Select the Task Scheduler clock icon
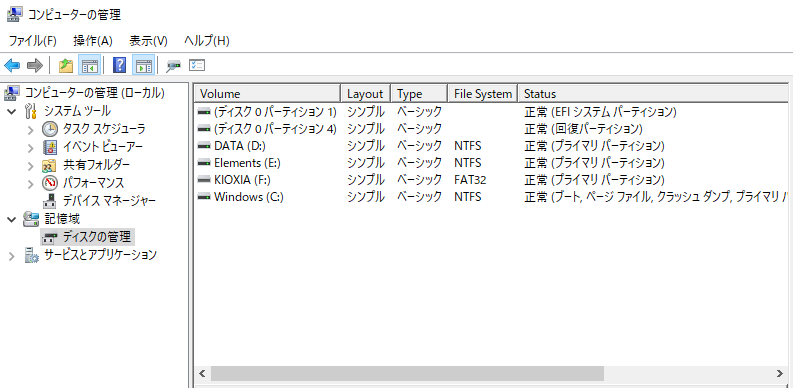This screenshot has width=793, height=388. tap(50, 129)
